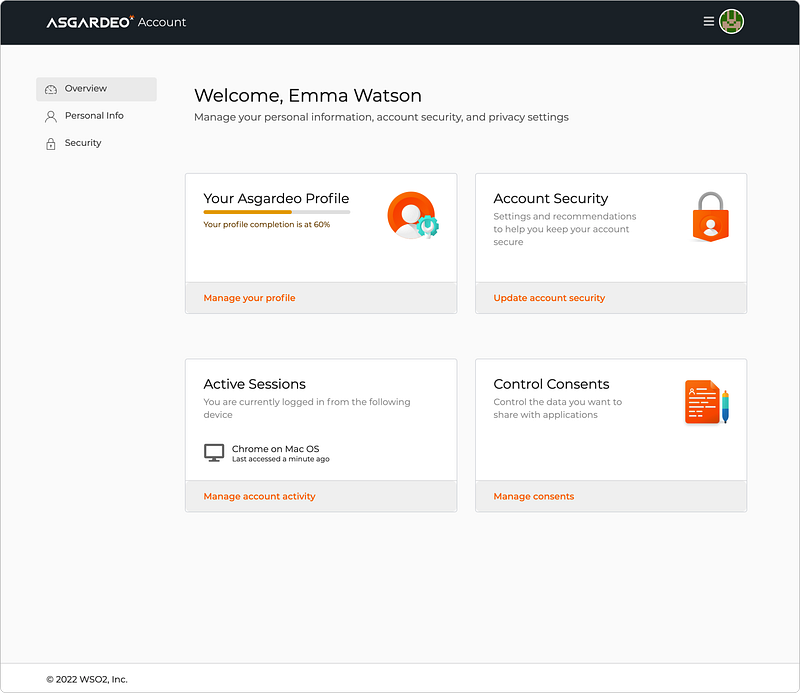Screen dimensions: 800x693
Task: Click the consent document and pen illustration
Action: [707, 402]
